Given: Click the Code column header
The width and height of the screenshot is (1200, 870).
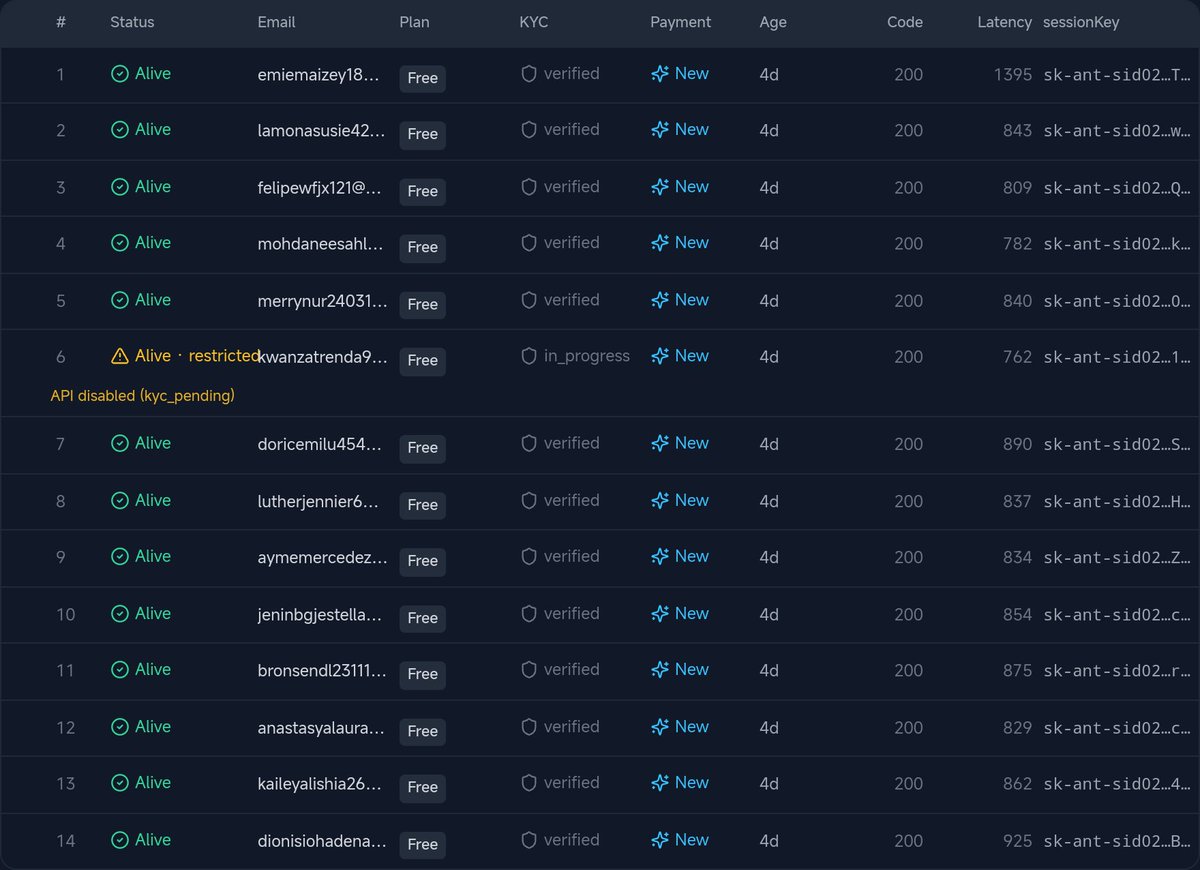Looking at the screenshot, I should (905, 22).
